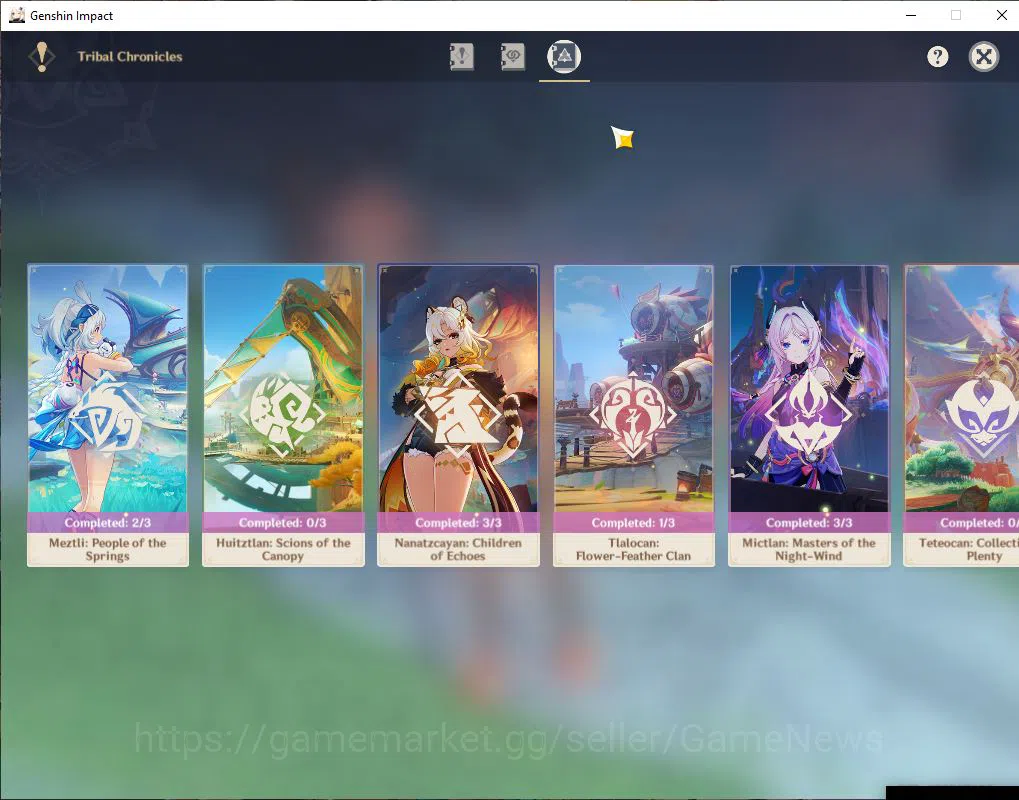Click the 'Tribal Chronicles' title text
The width and height of the screenshot is (1019, 800).
tap(130, 57)
